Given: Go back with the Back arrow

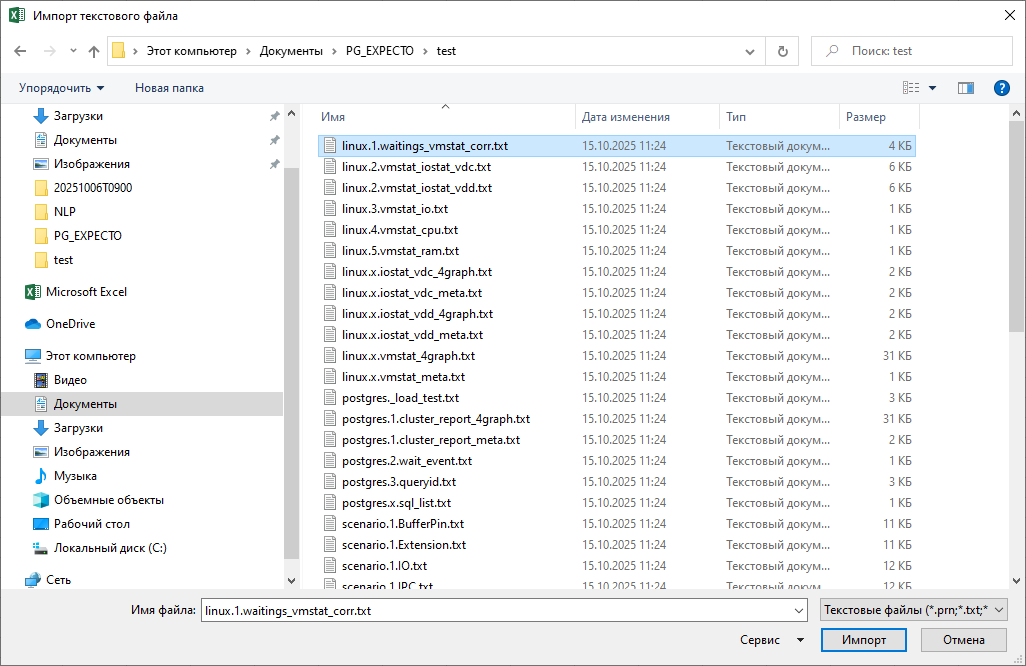Looking at the screenshot, I should tap(20, 51).
